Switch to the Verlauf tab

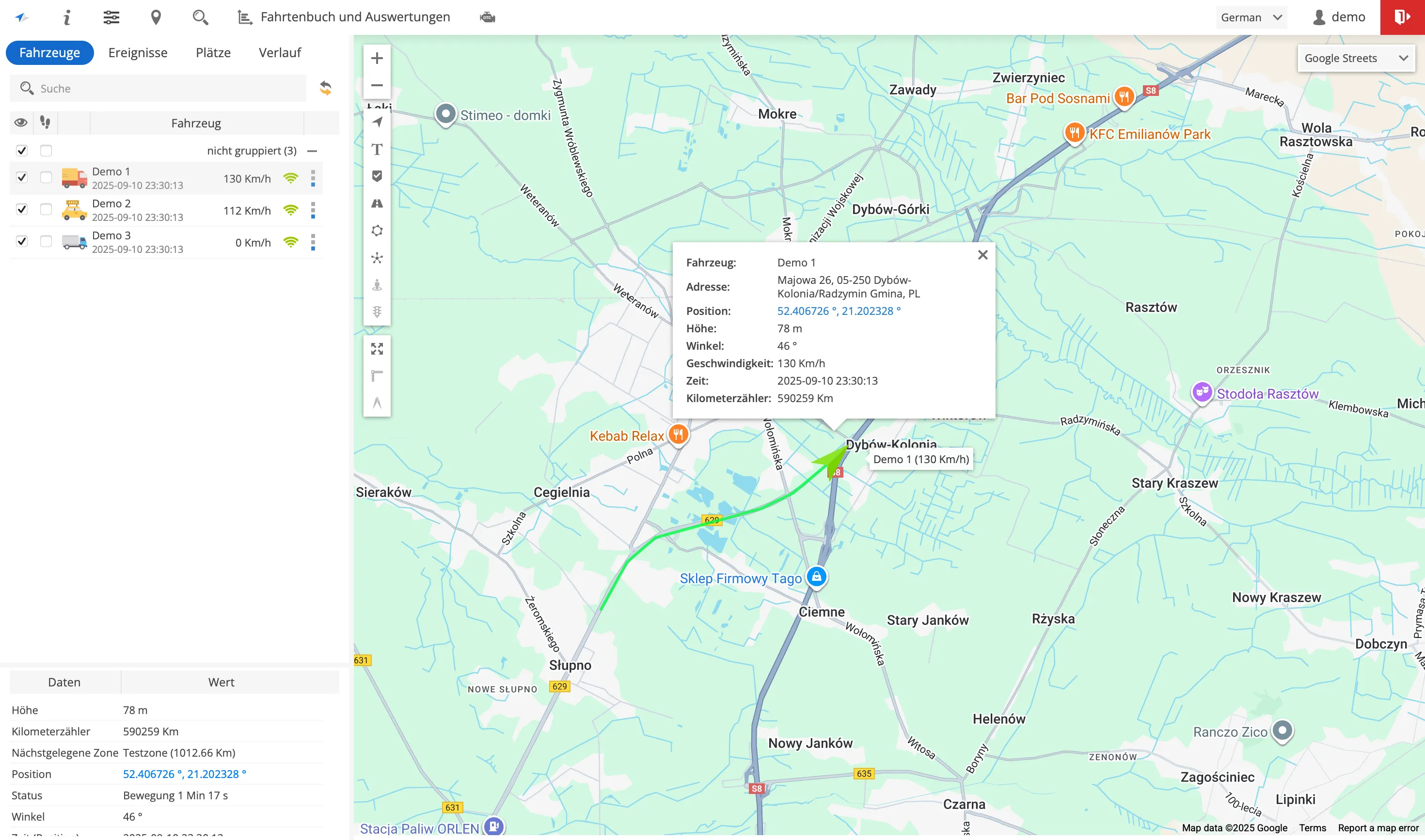(x=280, y=53)
